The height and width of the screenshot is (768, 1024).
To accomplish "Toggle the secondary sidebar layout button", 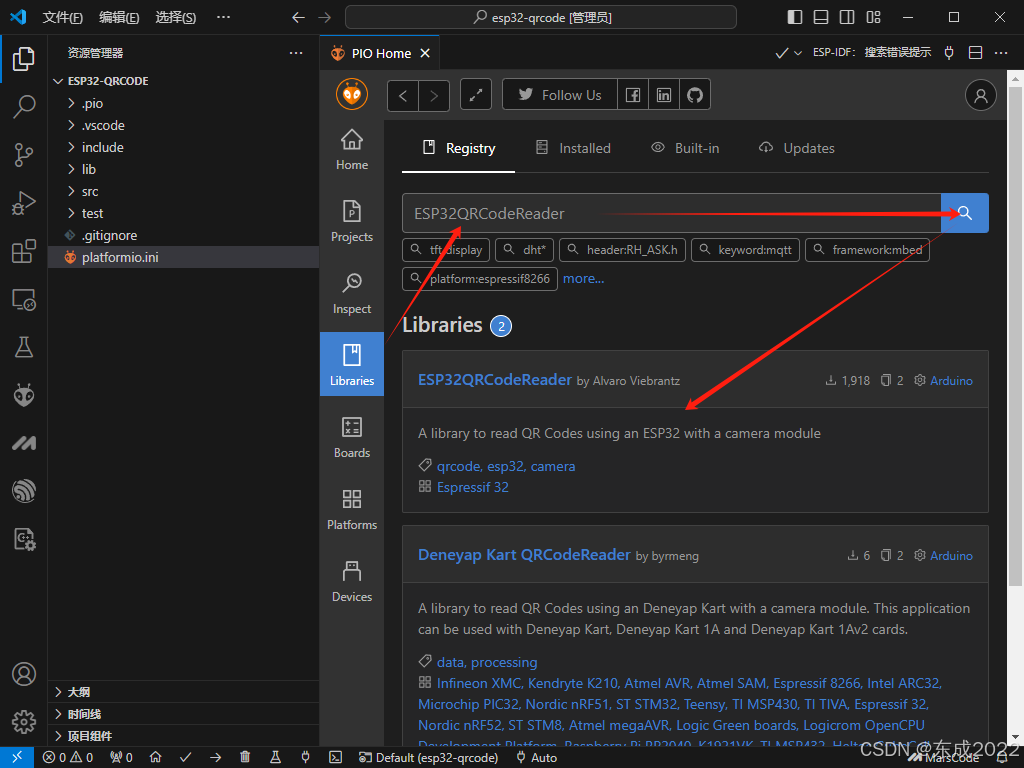I will click(847, 17).
